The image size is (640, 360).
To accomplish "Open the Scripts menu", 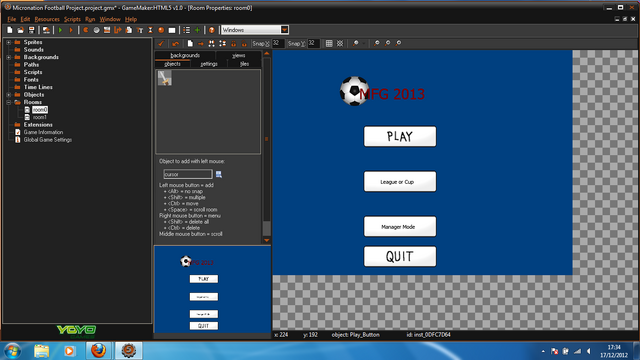I will click(x=72, y=19).
